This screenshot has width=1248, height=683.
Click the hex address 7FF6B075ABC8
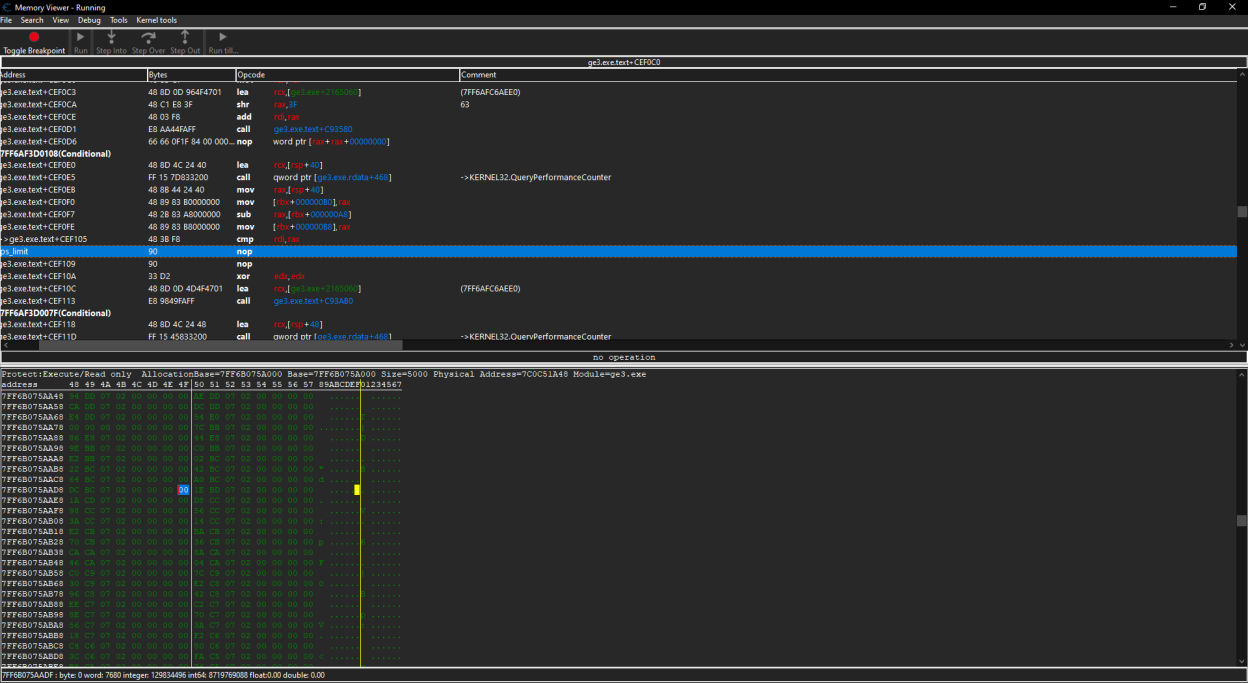32,646
